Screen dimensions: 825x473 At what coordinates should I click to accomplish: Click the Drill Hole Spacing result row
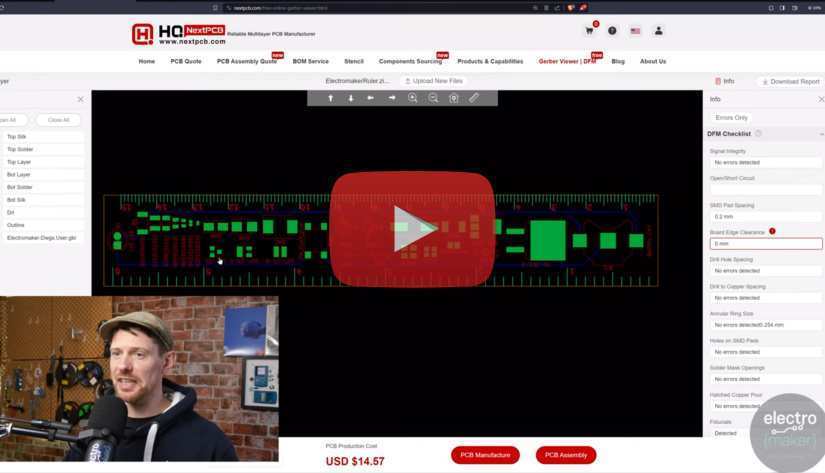coord(766,271)
